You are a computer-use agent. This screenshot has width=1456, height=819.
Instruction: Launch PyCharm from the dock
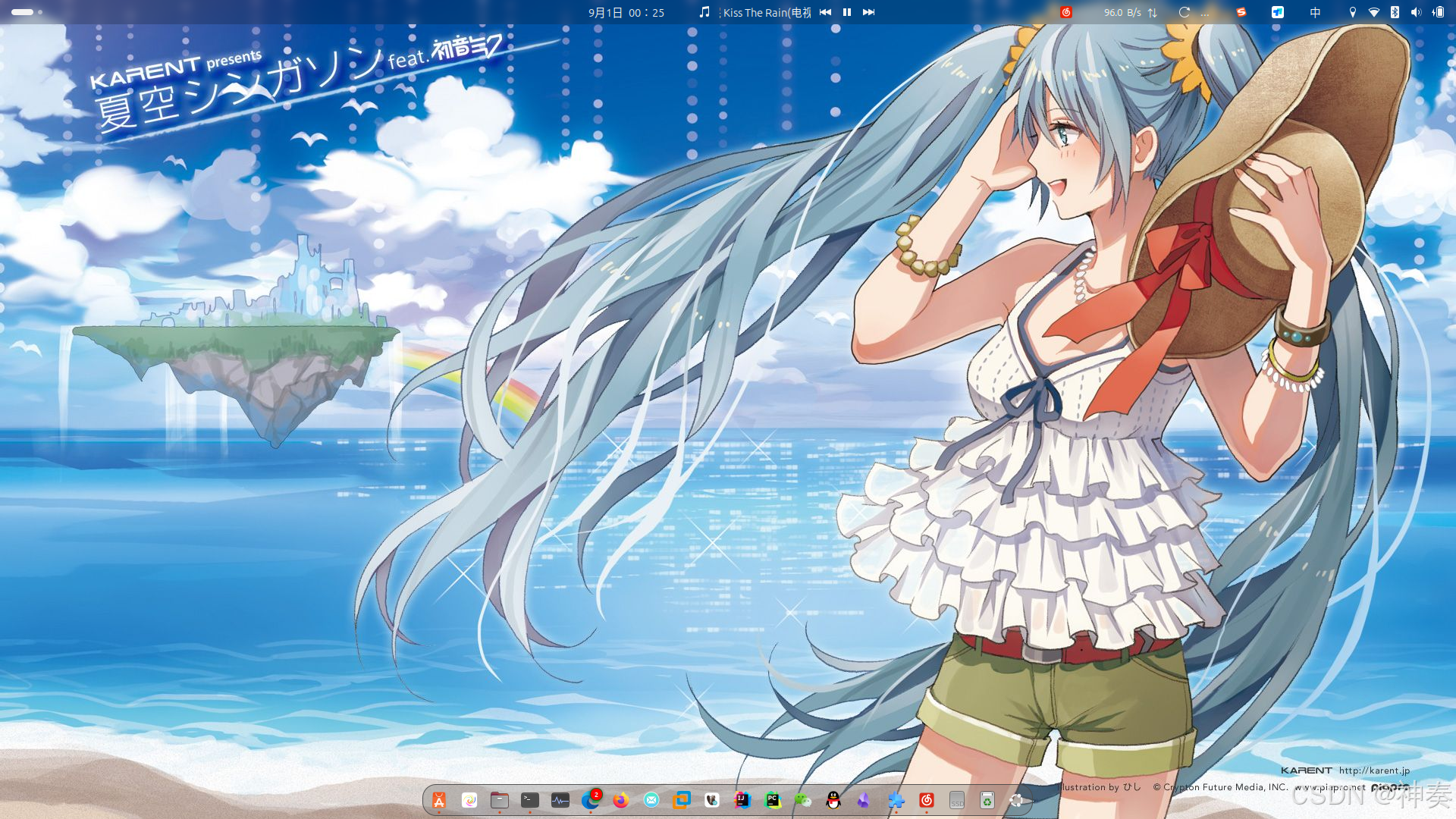pos(773,800)
